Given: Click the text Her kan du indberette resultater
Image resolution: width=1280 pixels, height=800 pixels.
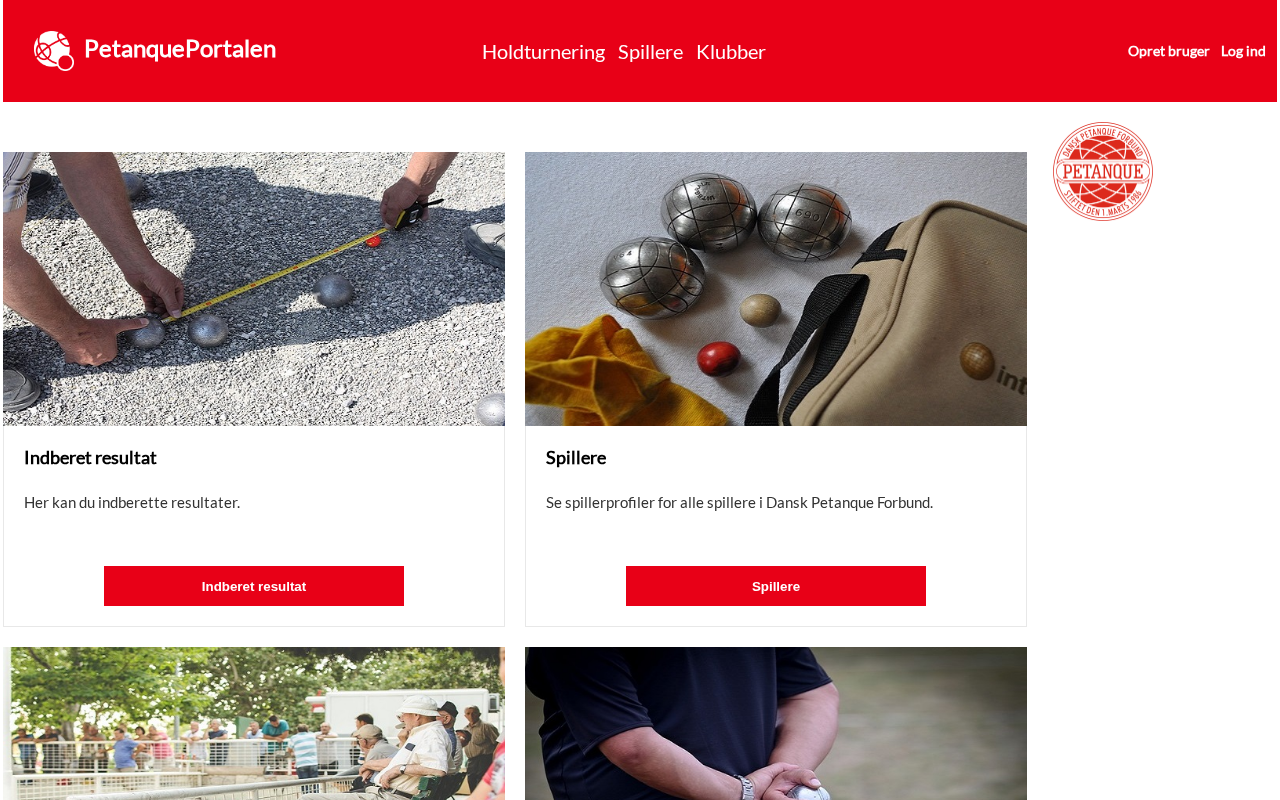Looking at the screenshot, I should coord(132,502).
